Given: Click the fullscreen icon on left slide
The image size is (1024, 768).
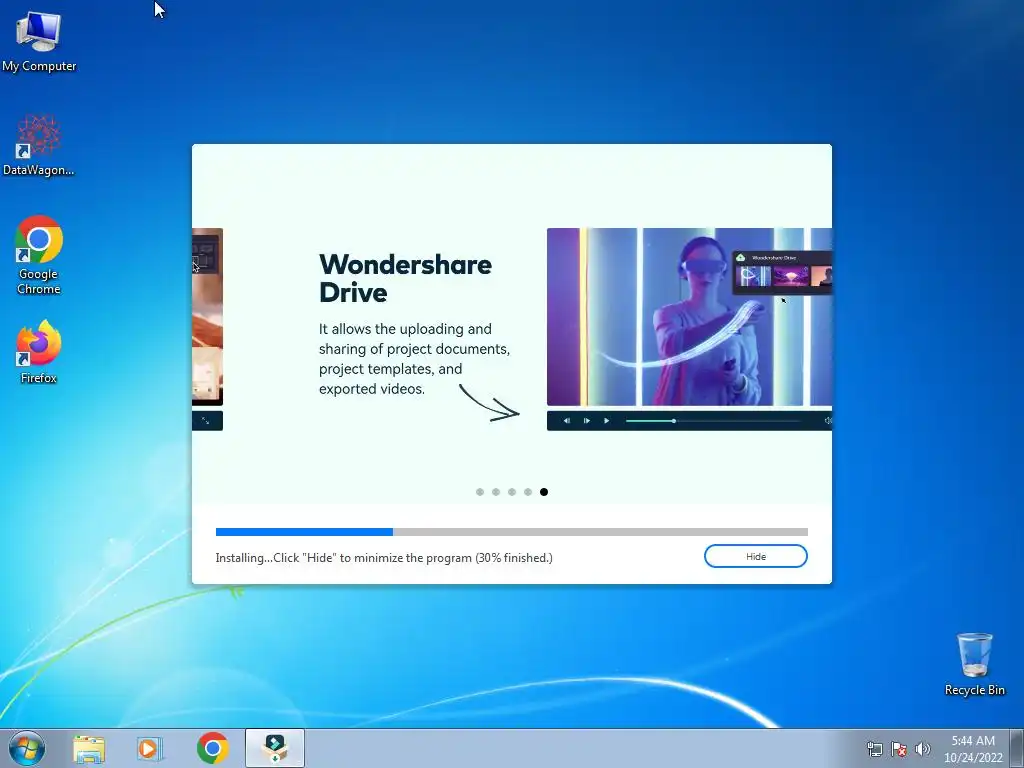Looking at the screenshot, I should pos(205,421).
